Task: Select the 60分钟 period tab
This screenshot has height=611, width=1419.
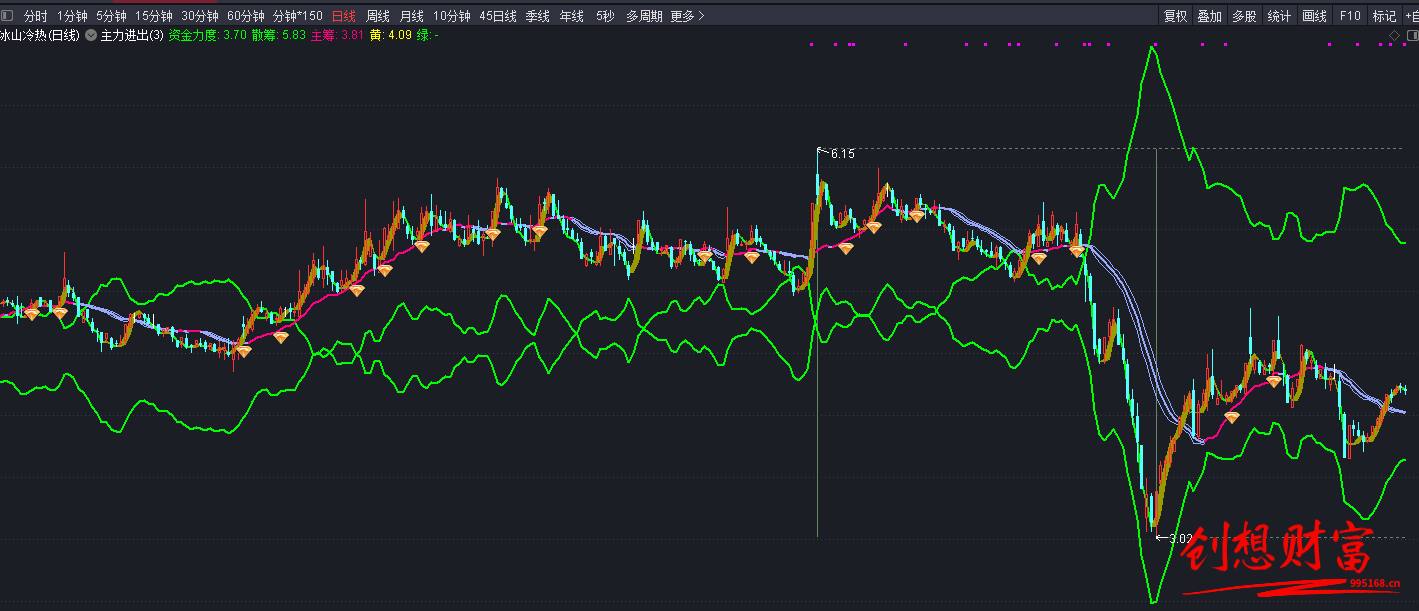Action: click(x=246, y=16)
